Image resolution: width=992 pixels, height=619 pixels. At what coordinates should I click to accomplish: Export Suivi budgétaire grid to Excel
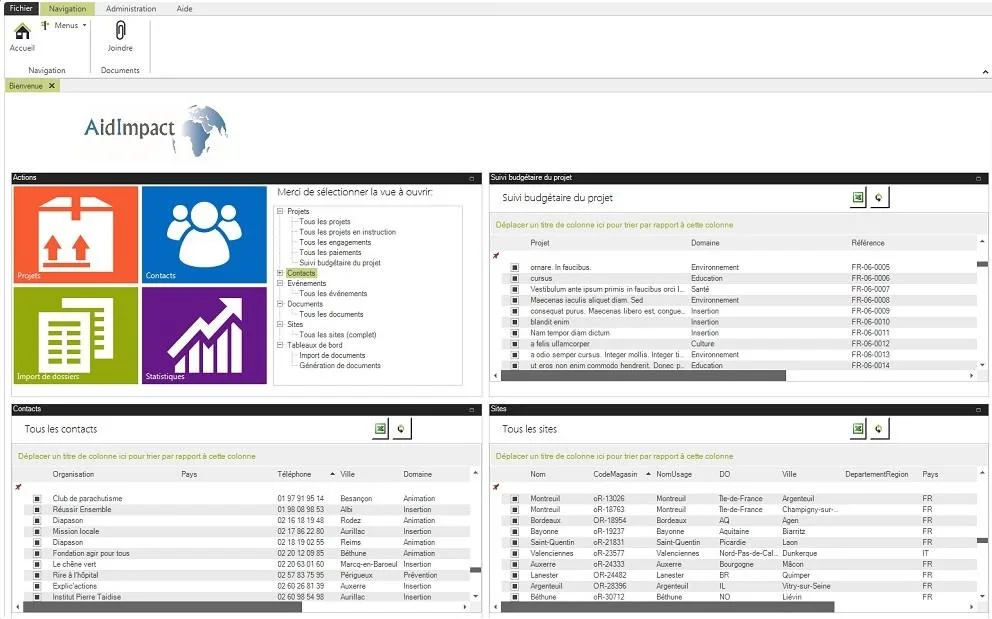(858, 197)
